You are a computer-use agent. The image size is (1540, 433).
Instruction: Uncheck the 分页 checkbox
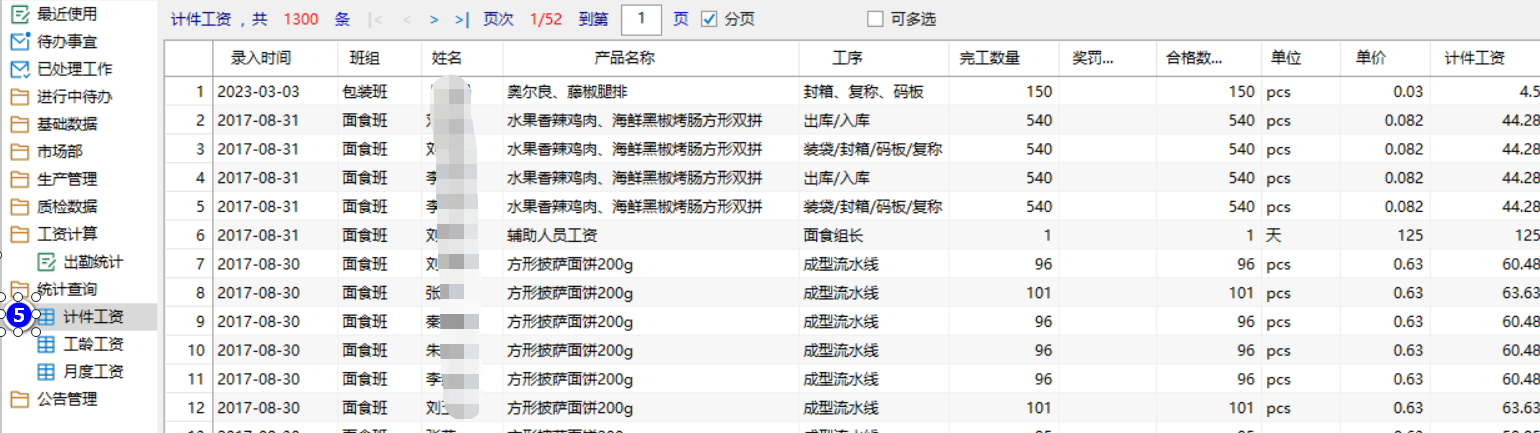click(x=709, y=19)
